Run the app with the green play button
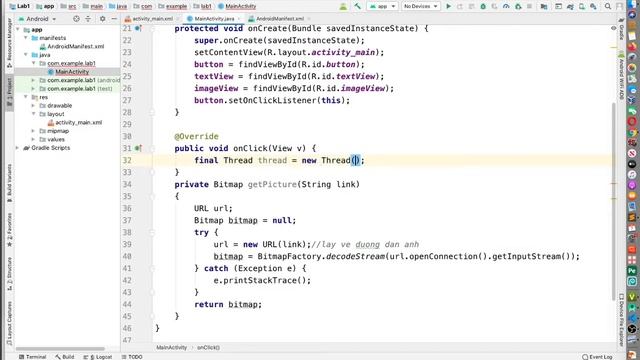Viewport: 640px width, 360px height. pyautogui.click(x=448, y=6)
